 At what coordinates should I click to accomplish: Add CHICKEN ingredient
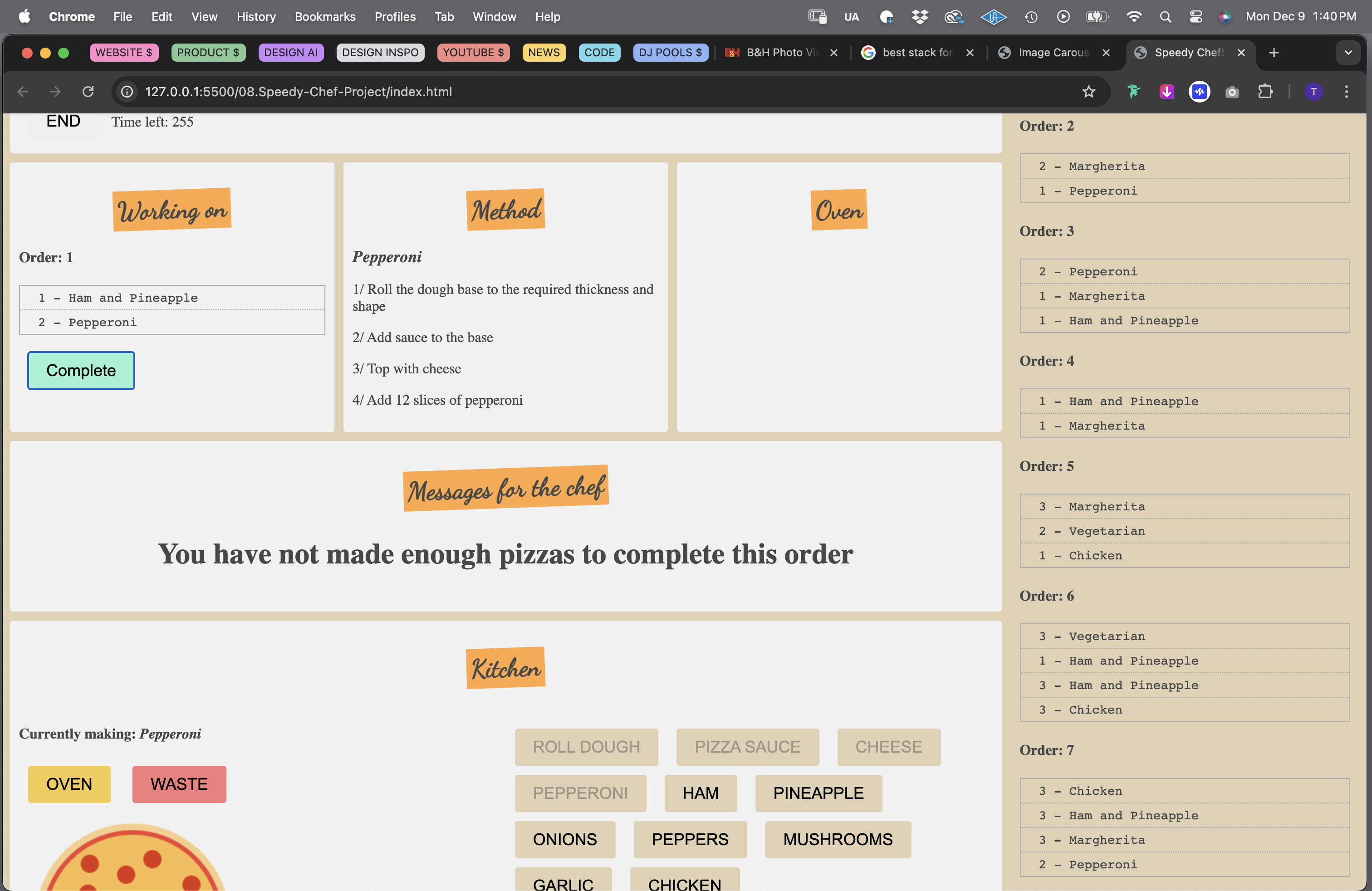pyautogui.click(x=685, y=880)
